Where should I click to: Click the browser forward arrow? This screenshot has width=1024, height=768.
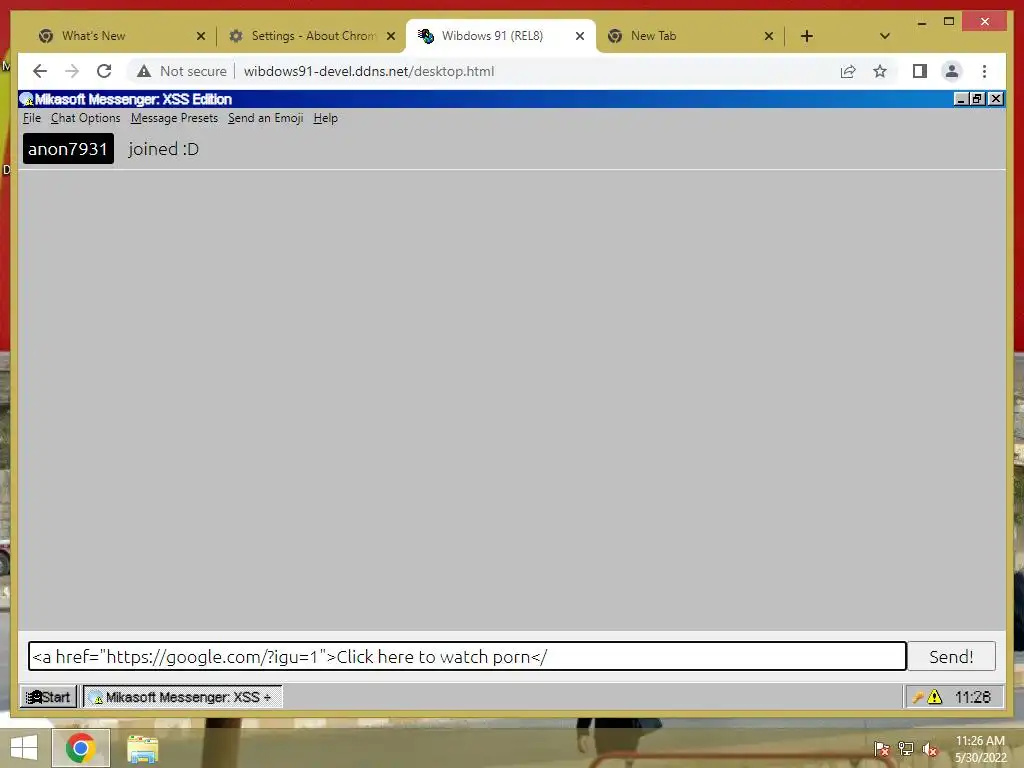(x=72, y=71)
